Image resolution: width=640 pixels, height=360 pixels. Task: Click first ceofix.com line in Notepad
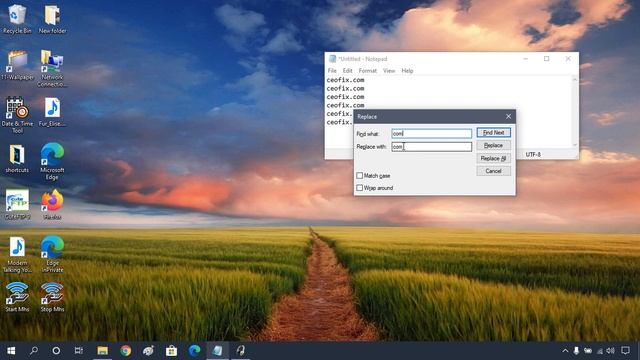(345, 80)
